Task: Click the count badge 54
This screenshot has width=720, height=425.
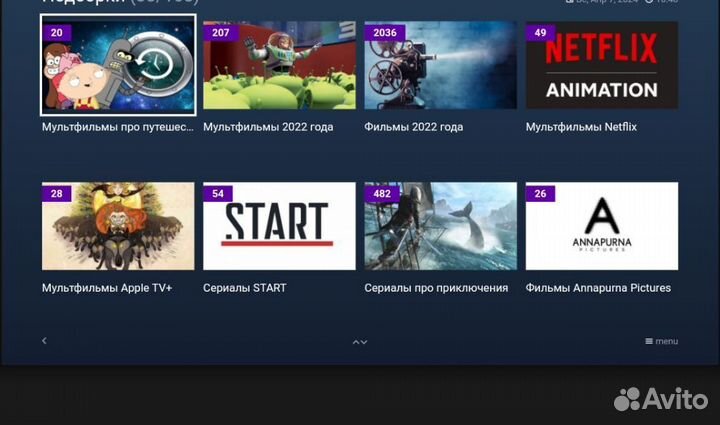Action: coord(218,194)
